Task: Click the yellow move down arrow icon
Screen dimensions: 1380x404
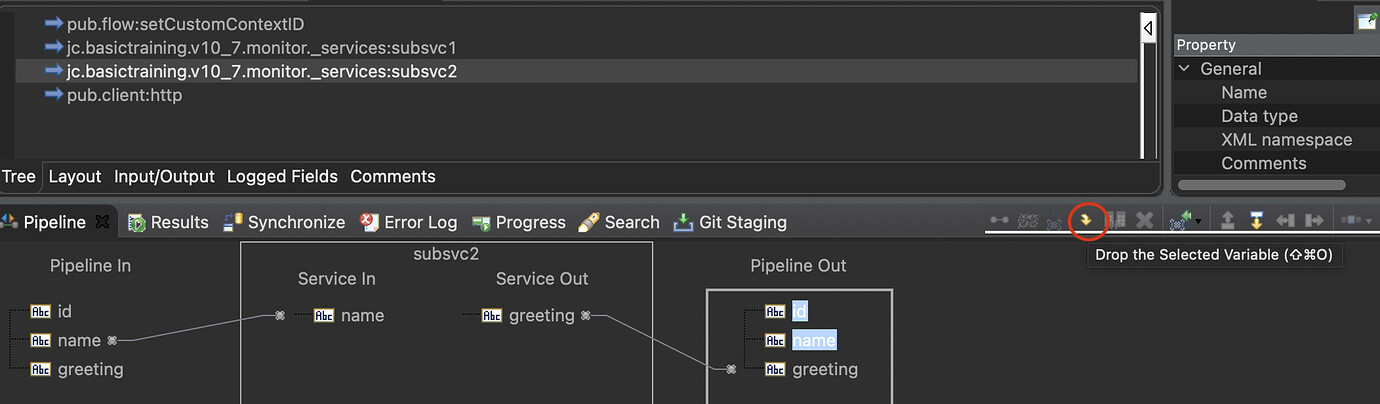Action: [x=1257, y=220]
